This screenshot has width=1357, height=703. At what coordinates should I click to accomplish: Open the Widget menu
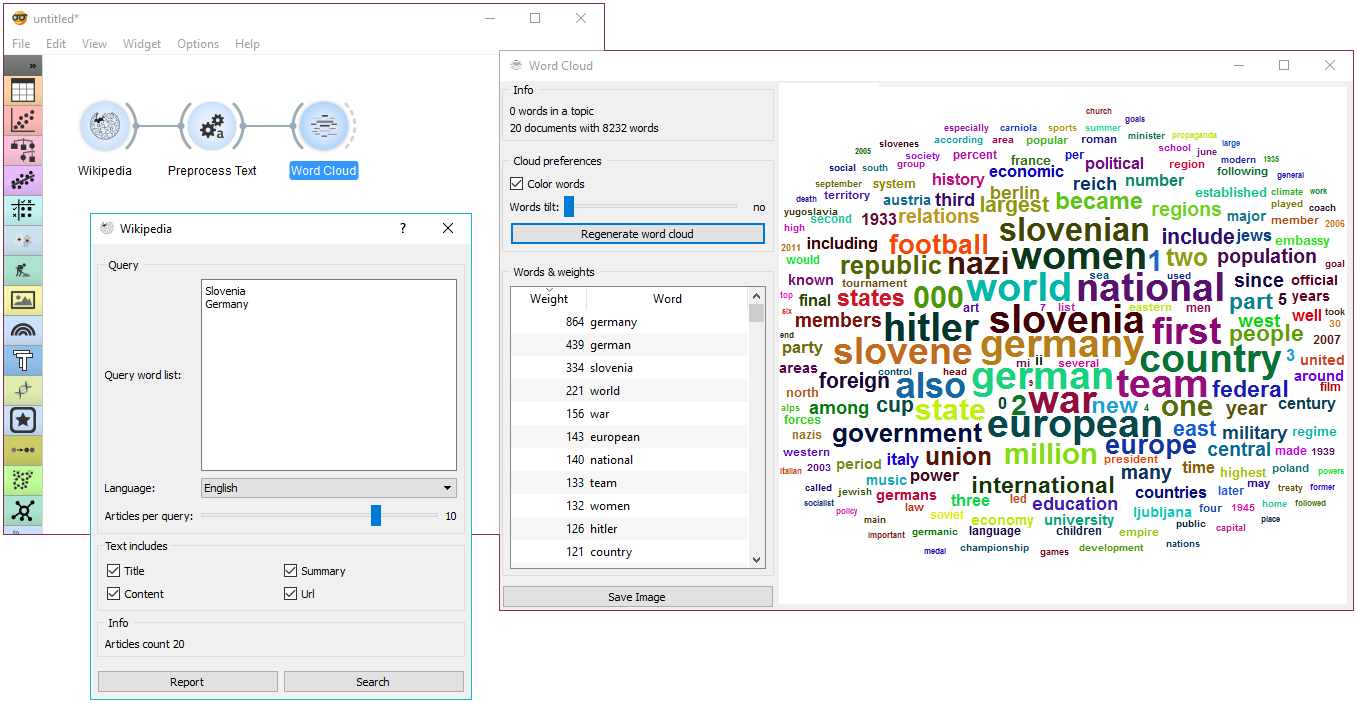(x=142, y=44)
